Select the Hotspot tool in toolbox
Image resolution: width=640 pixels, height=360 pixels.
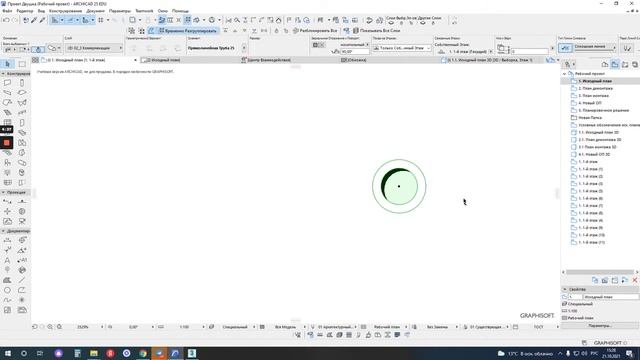tap(22, 300)
